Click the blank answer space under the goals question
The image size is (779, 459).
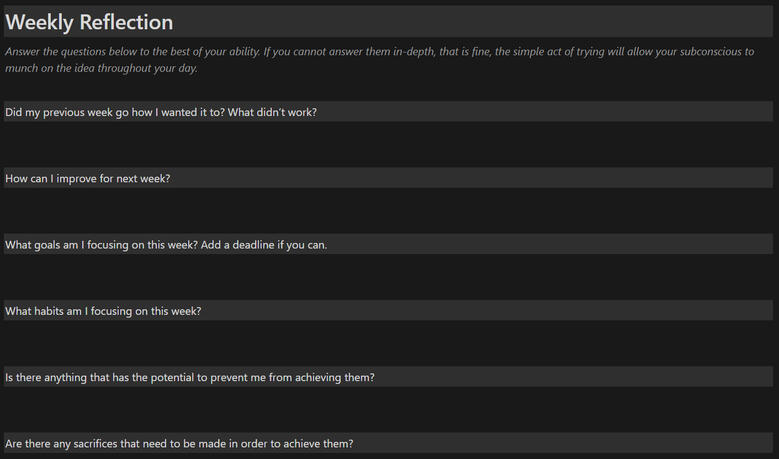(x=389, y=277)
